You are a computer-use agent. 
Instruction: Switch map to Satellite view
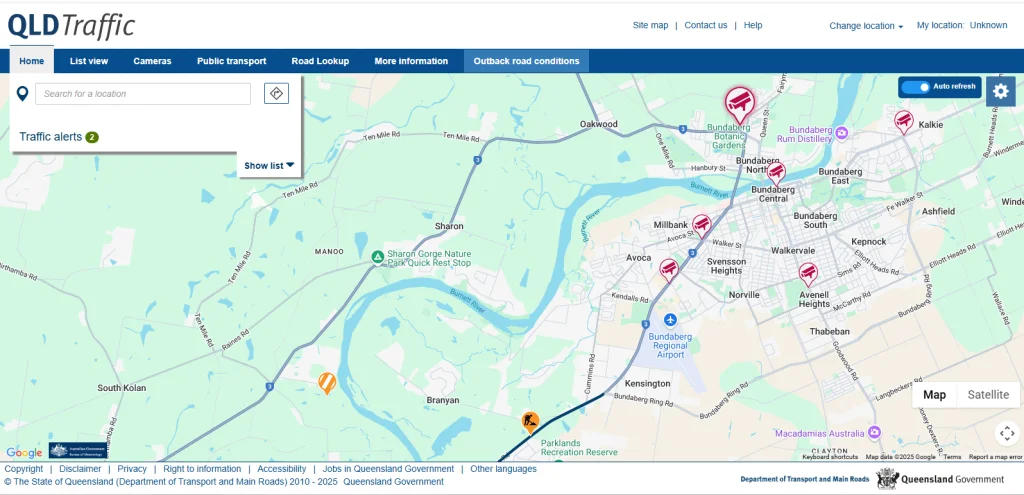[988, 395]
